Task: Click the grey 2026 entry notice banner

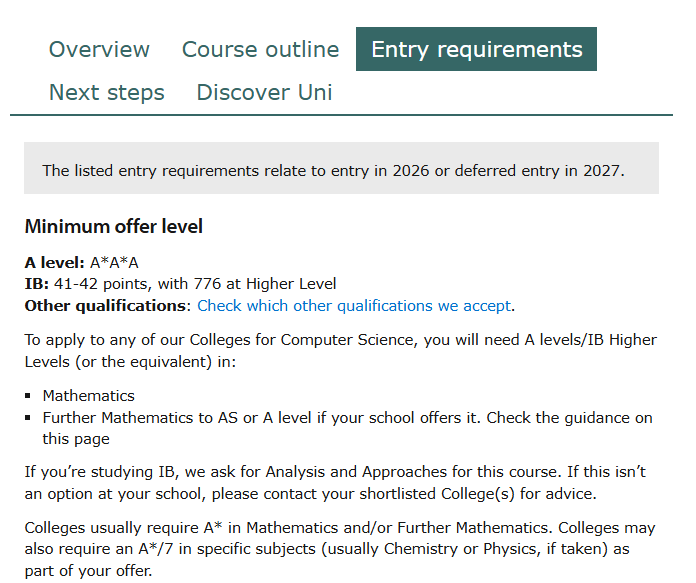Action: 341,169
